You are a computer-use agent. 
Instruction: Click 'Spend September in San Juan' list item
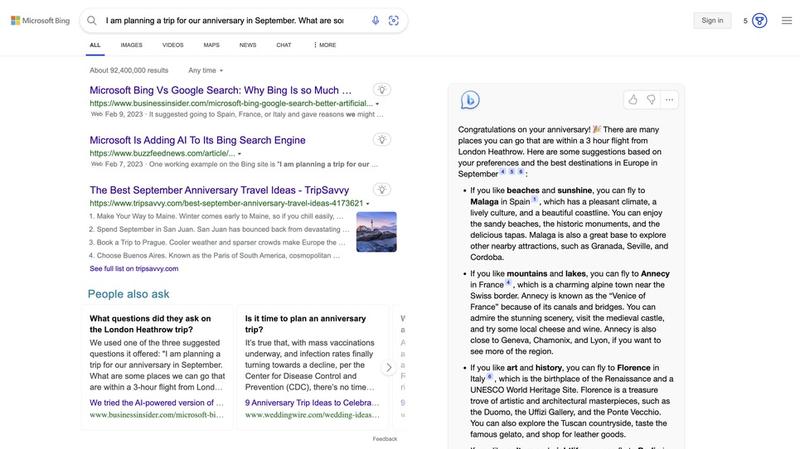219,230
